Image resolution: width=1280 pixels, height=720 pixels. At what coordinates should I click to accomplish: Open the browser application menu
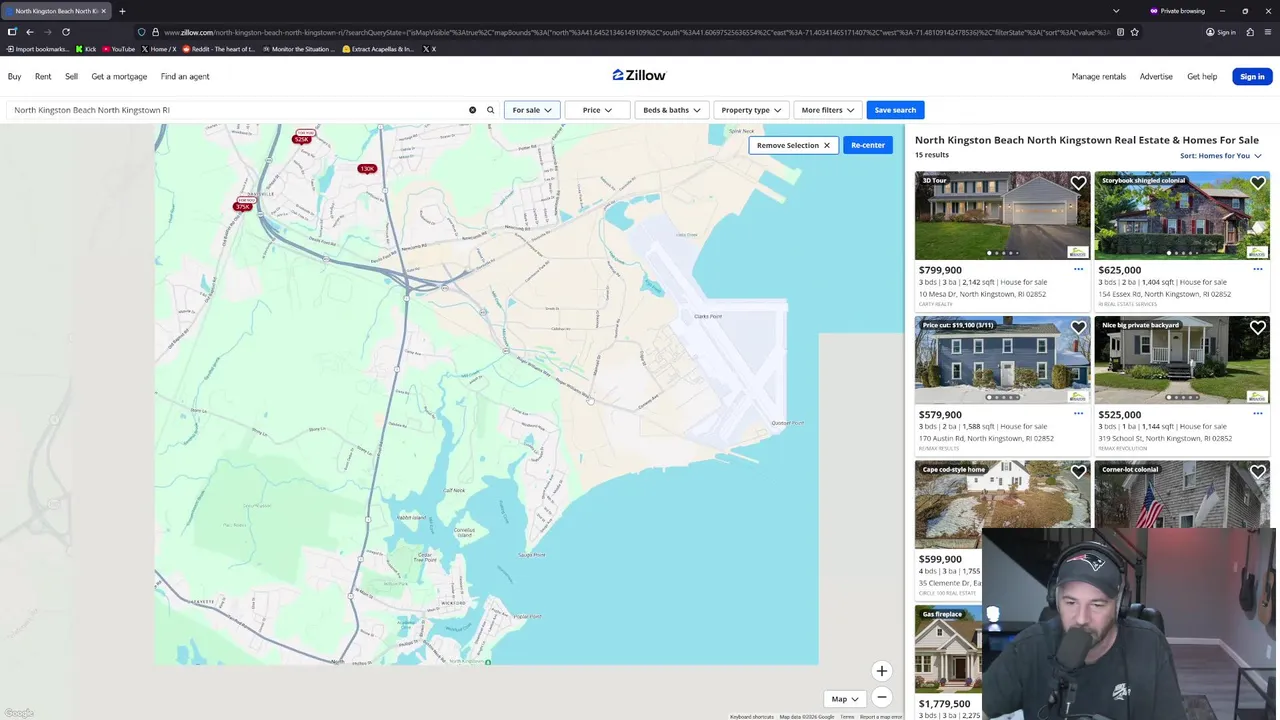tap(1267, 32)
